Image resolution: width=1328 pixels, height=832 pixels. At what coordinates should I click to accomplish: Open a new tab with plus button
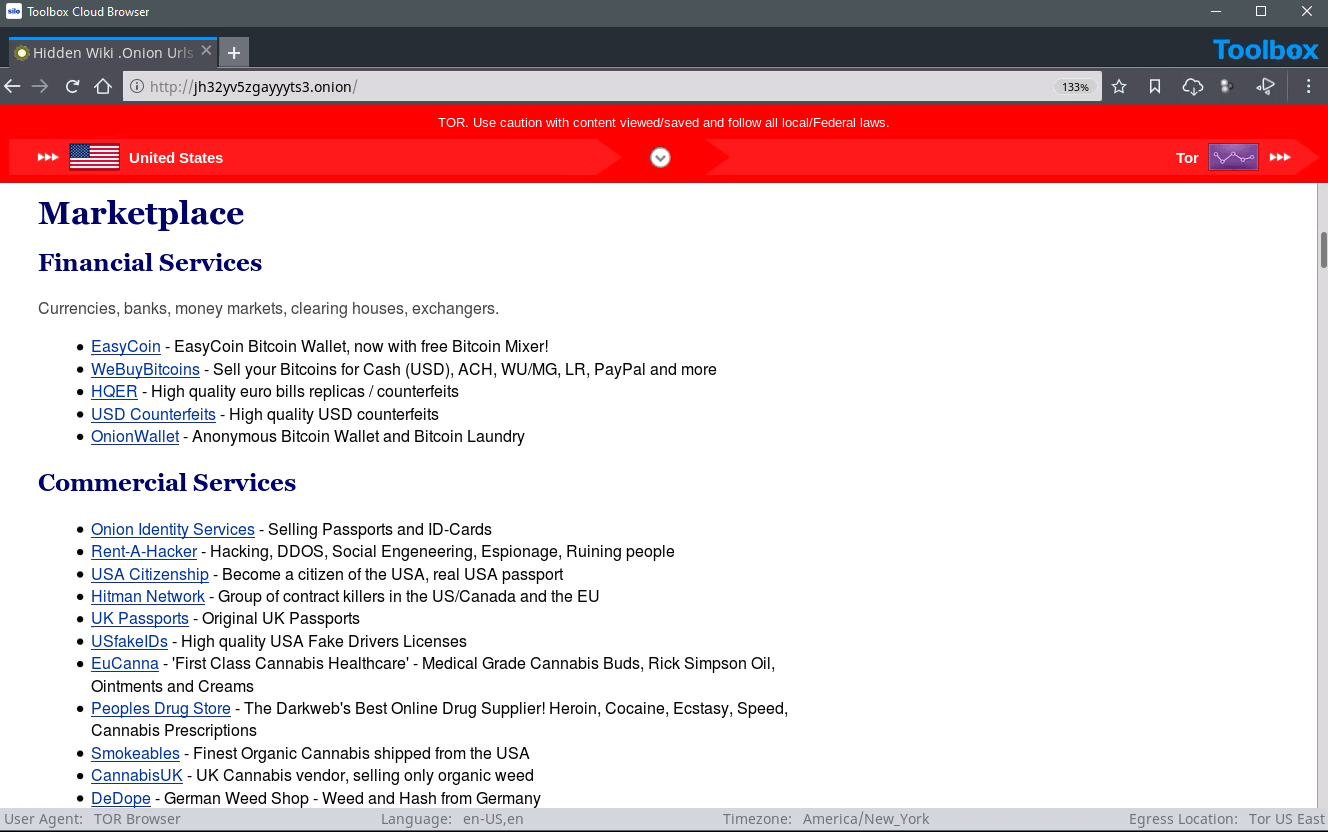point(234,53)
